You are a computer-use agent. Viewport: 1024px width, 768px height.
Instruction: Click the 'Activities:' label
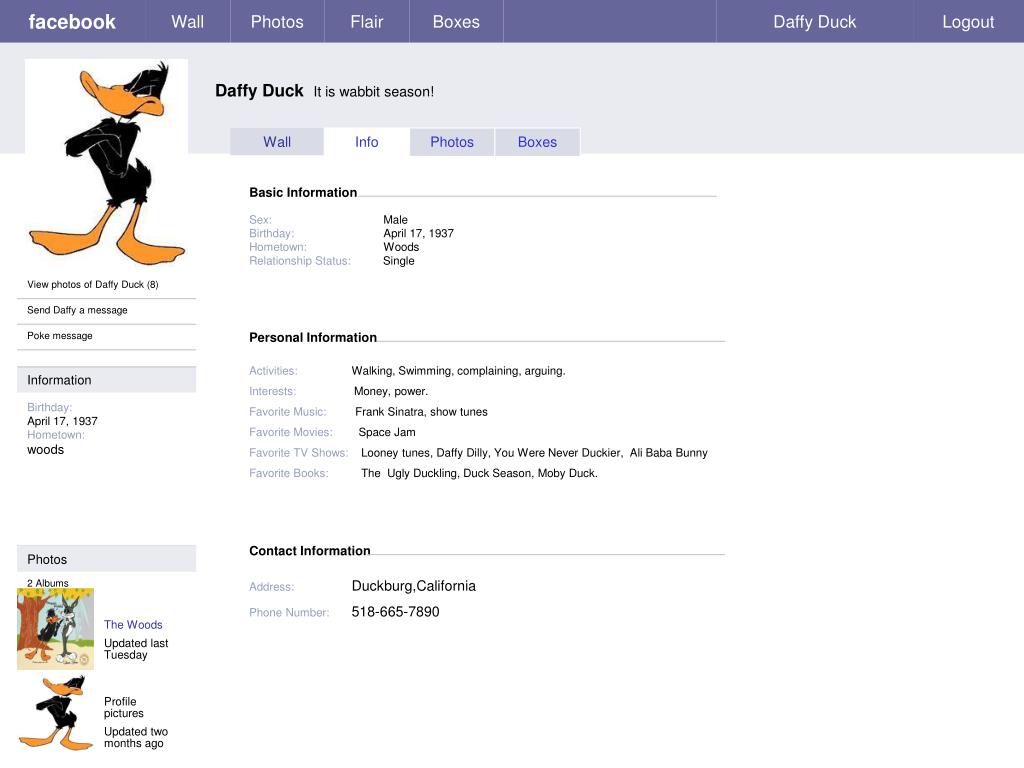pyautogui.click(x=273, y=370)
